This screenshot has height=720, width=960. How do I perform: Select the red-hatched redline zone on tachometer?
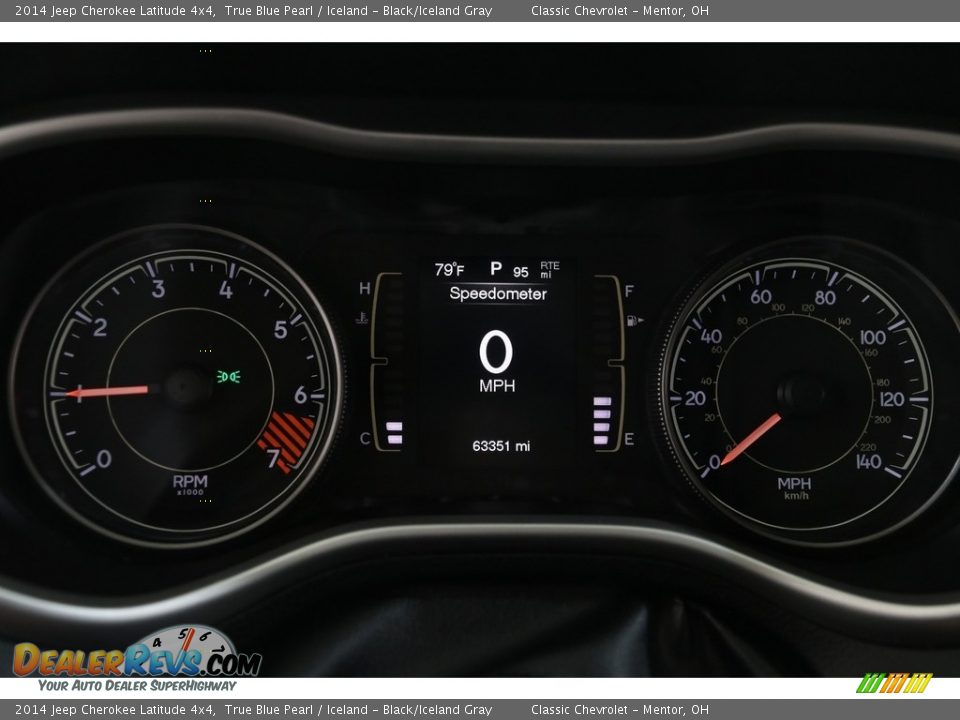[285, 437]
